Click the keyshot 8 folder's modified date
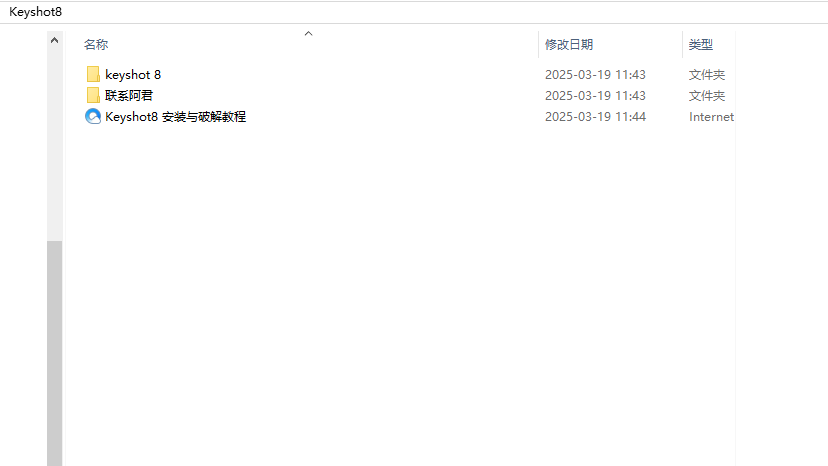This screenshot has width=828, height=466. tap(595, 74)
